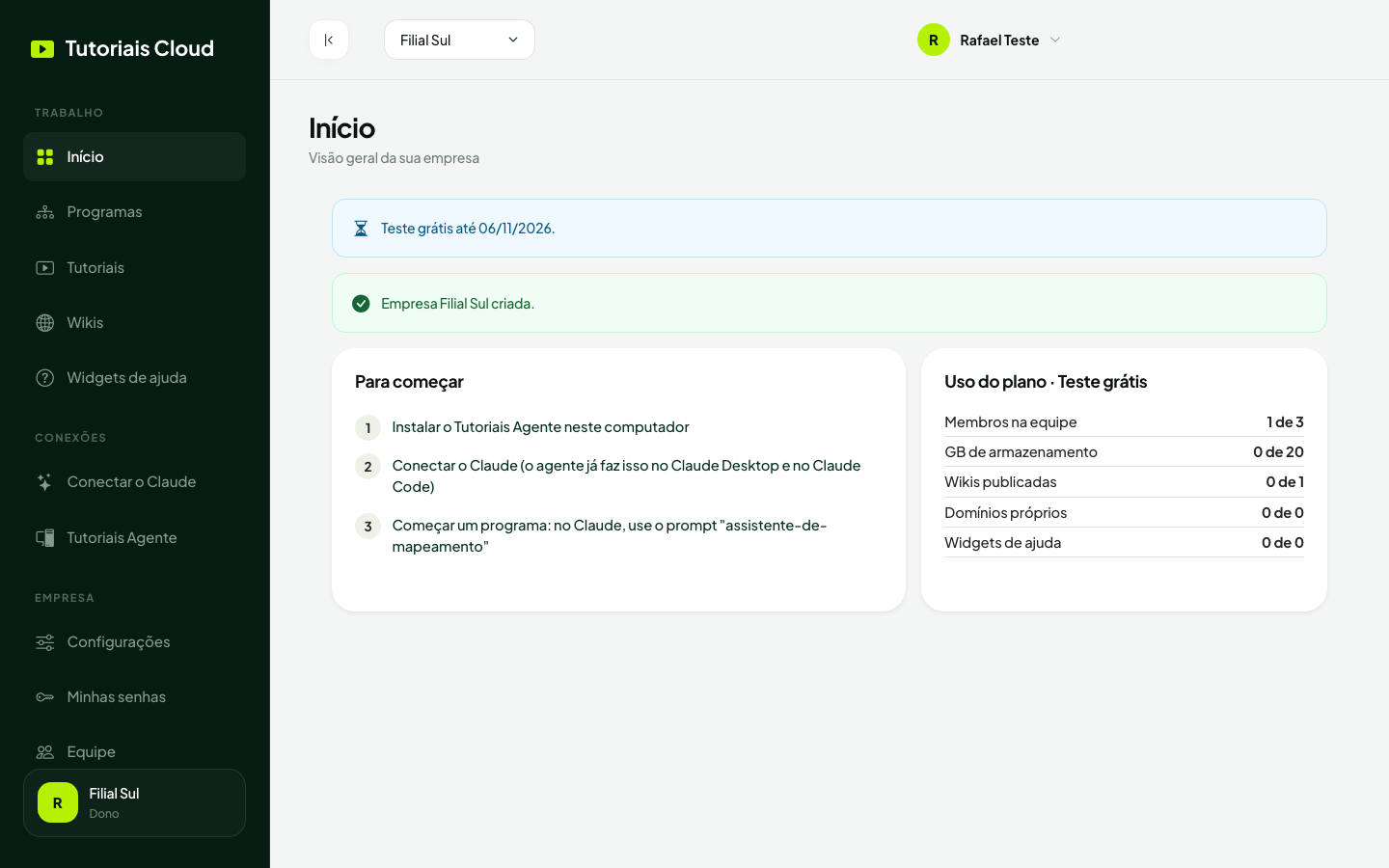1389x868 pixels.
Task: Click the hourglass icon in trial banner
Action: pos(361,229)
